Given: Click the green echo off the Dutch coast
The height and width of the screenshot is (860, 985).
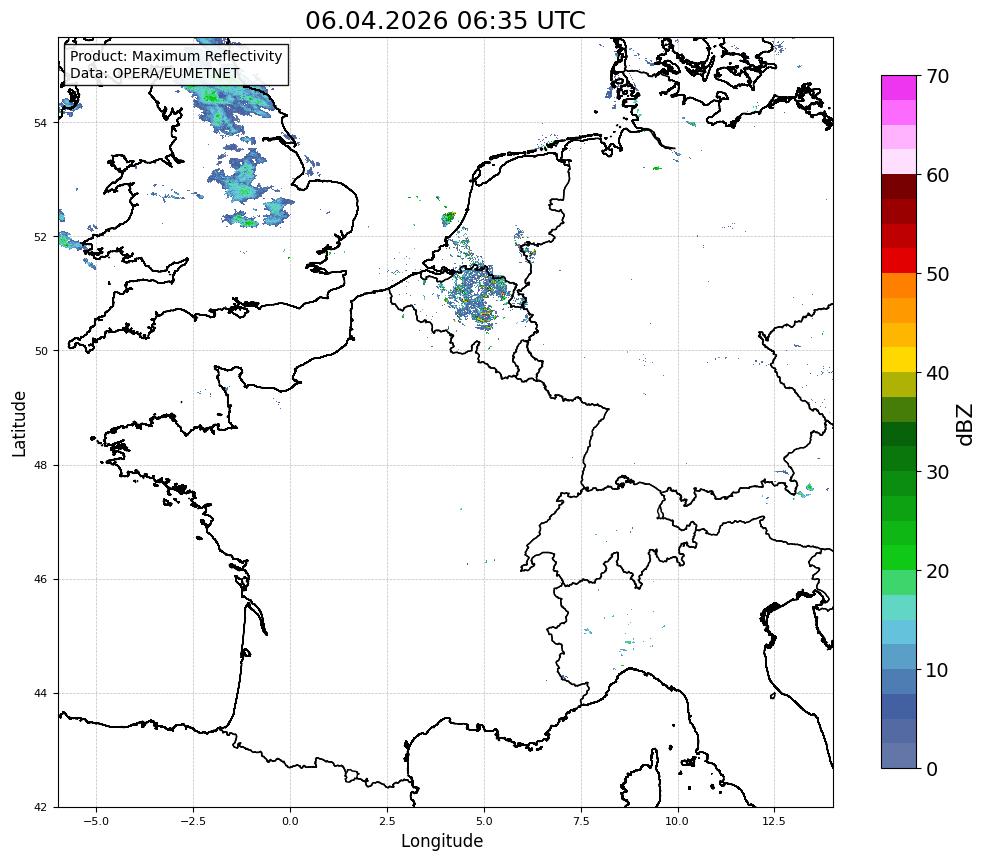Looking at the screenshot, I should (x=448, y=219).
